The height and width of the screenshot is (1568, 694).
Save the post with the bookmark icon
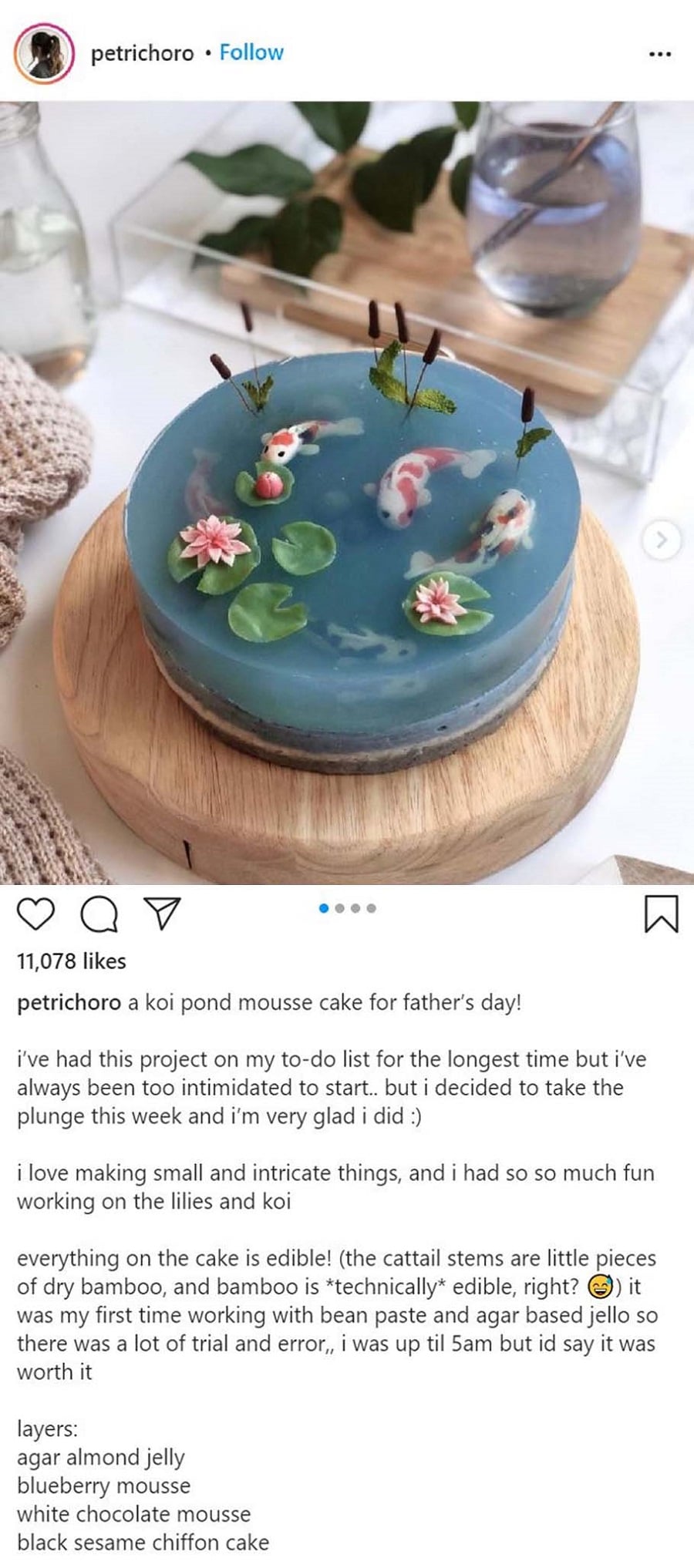pos(661,914)
